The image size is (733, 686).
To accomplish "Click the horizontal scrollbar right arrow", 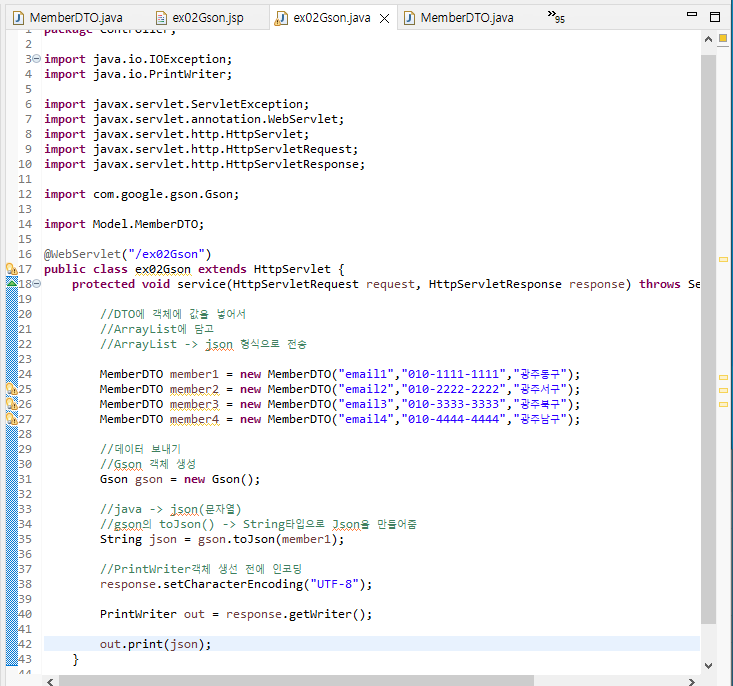I will [x=691, y=681].
